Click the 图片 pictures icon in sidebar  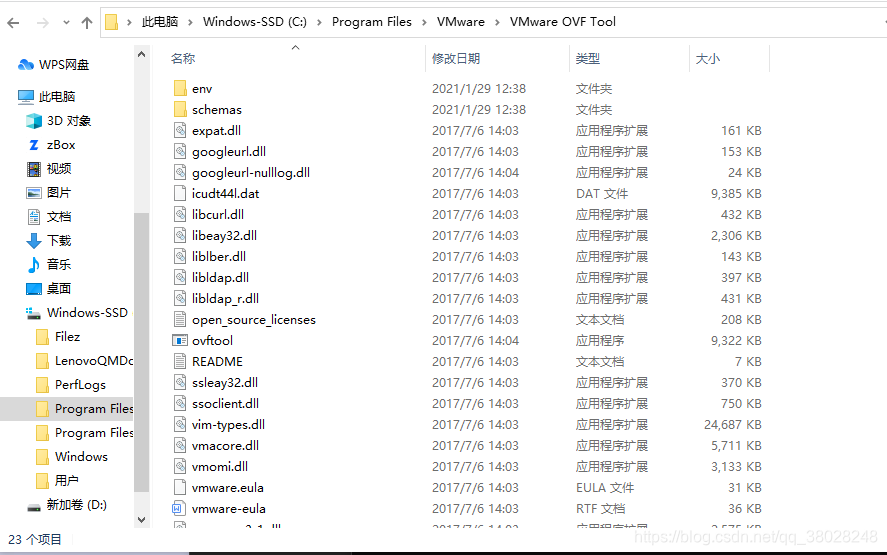coord(34,193)
